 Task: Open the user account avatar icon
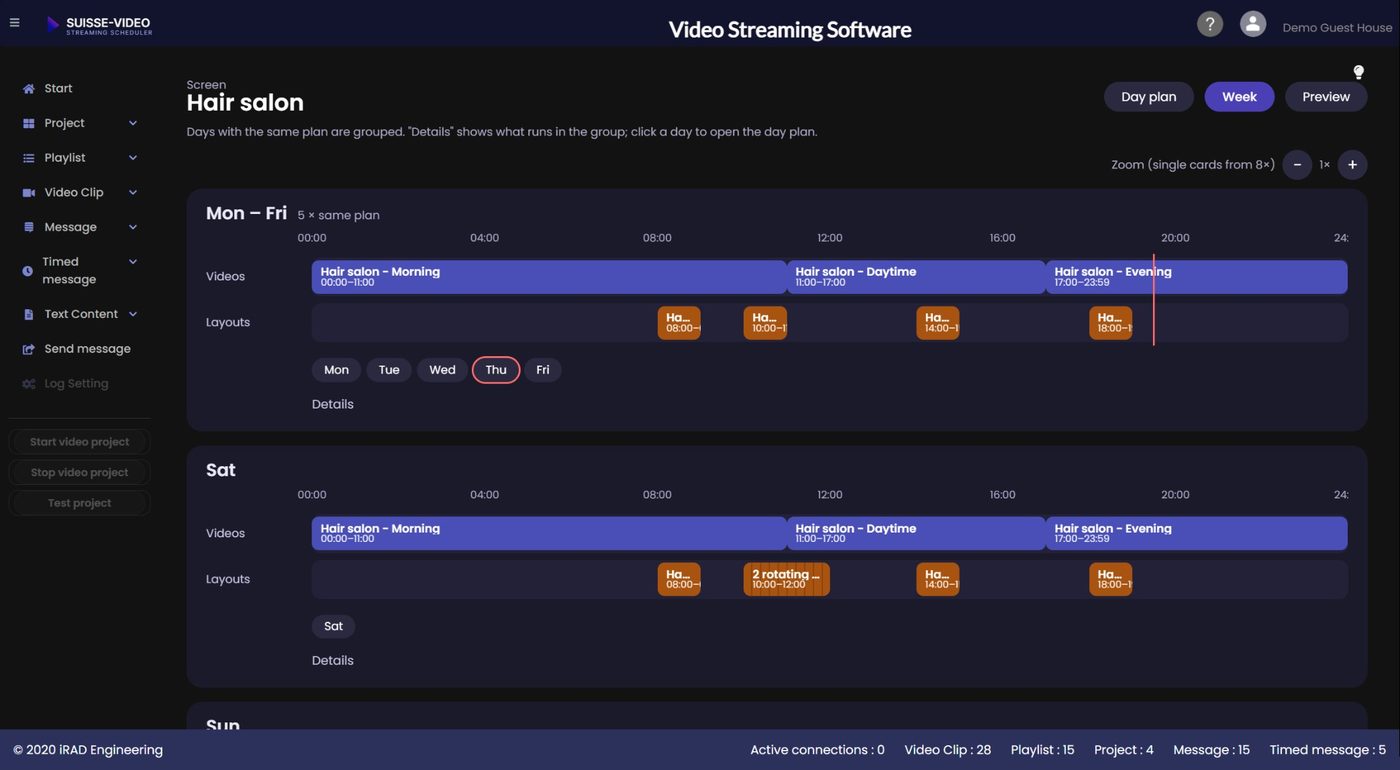pyautogui.click(x=1253, y=24)
